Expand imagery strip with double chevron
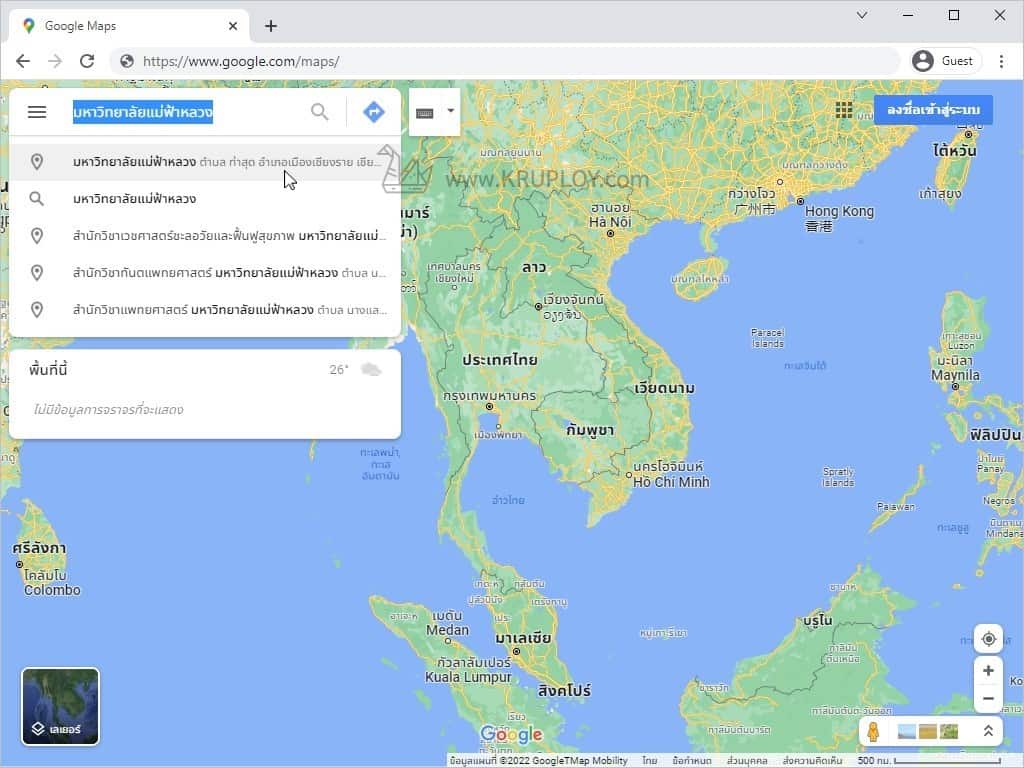1024x768 pixels. click(988, 731)
